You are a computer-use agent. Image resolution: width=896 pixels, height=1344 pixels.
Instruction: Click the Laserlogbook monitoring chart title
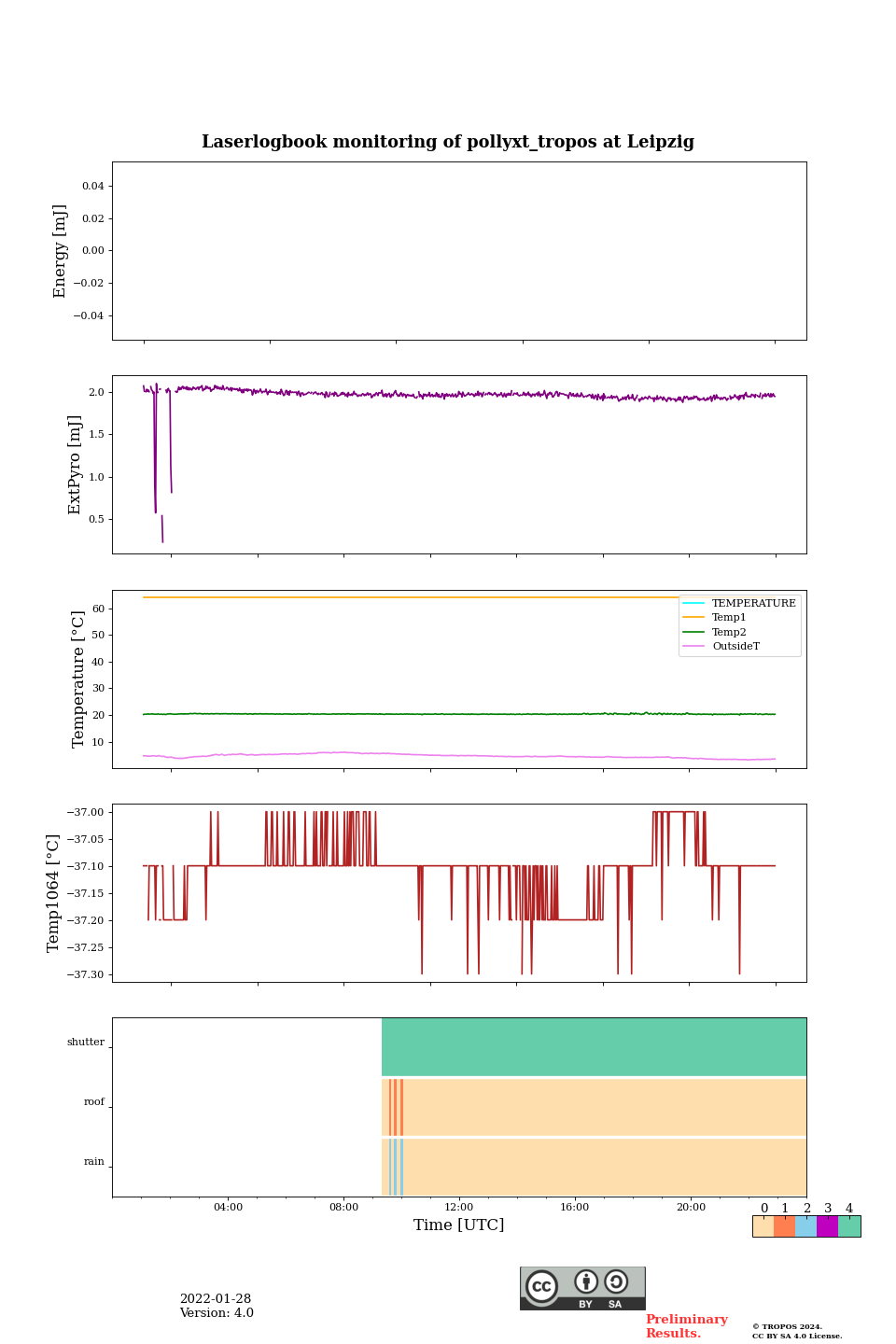click(x=448, y=142)
